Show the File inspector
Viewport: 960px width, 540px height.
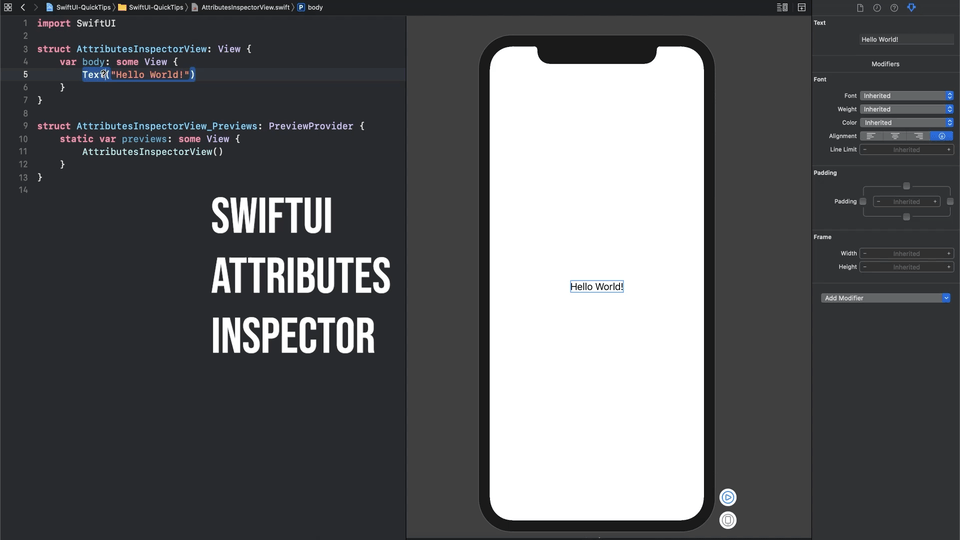pyautogui.click(x=860, y=8)
